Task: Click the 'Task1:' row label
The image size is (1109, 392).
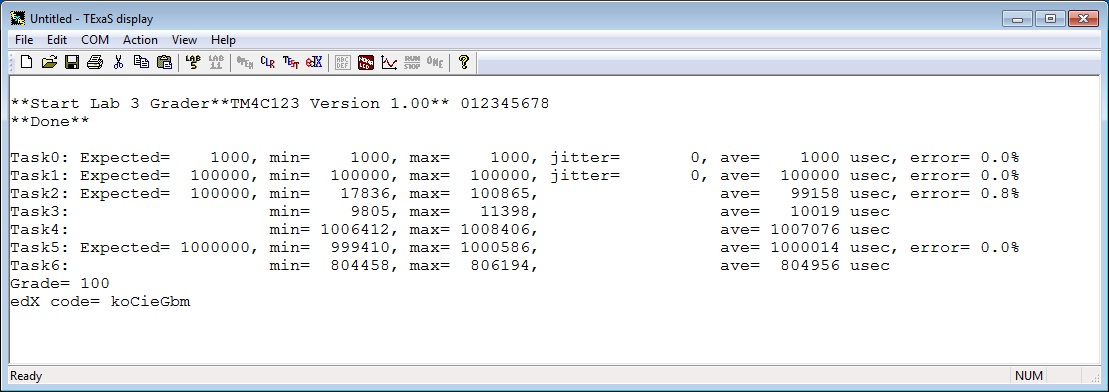Action: pyautogui.click(x=40, y=175)
